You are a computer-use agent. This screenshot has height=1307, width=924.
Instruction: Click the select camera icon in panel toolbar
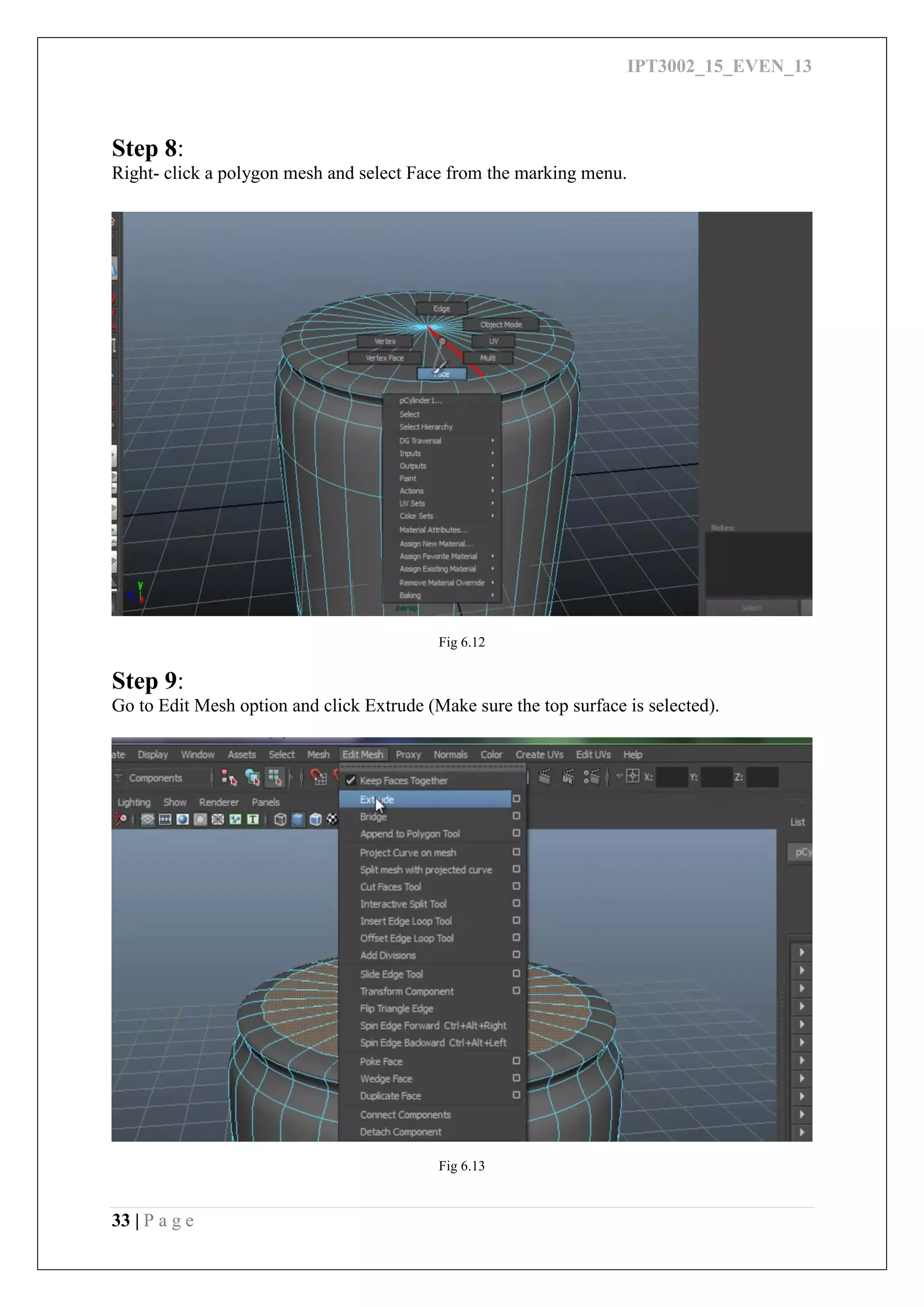120,819
